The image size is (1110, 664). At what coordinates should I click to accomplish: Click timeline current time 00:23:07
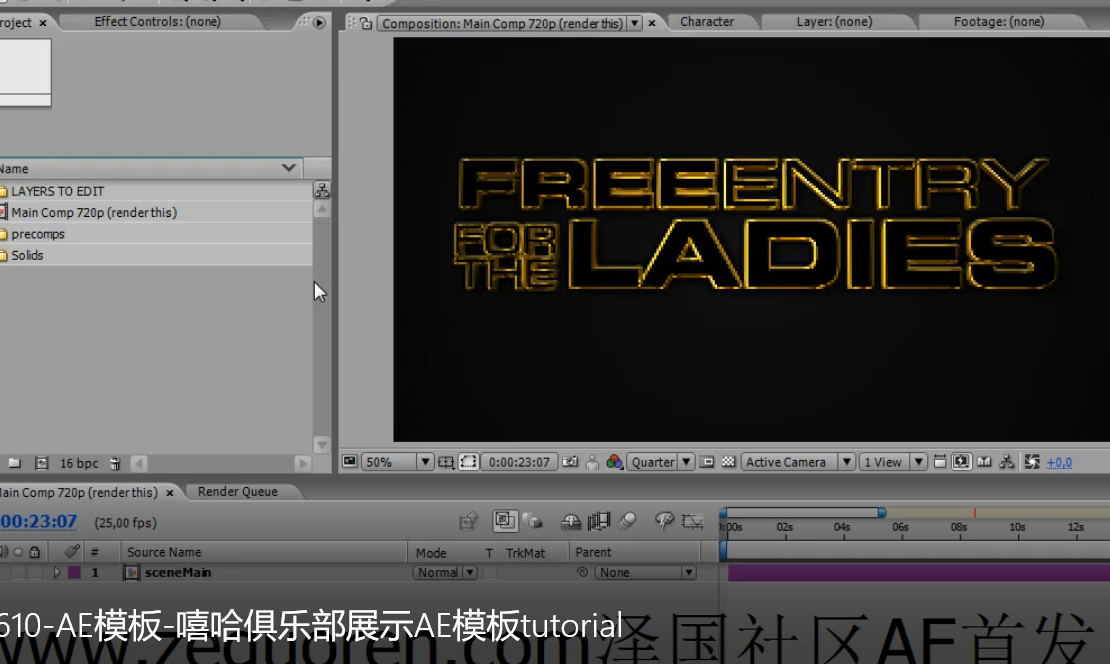pyautogui.click(x=38, y=522)
